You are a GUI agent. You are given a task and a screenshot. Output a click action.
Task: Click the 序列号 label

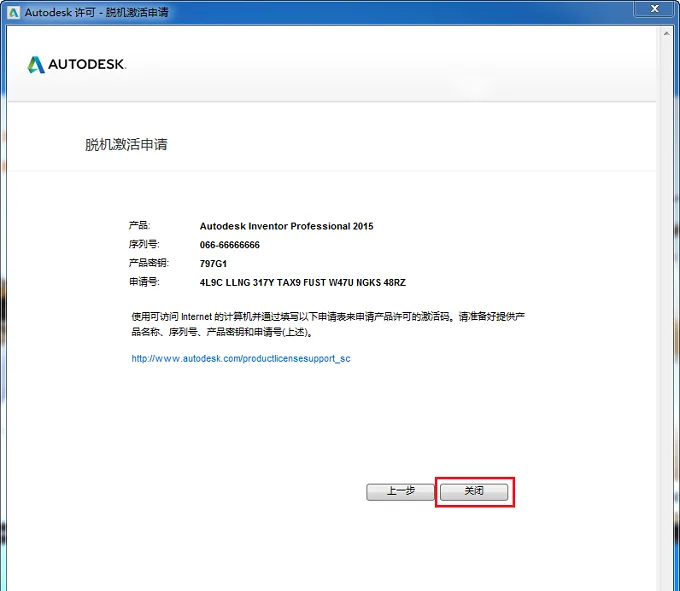(144, 244)
